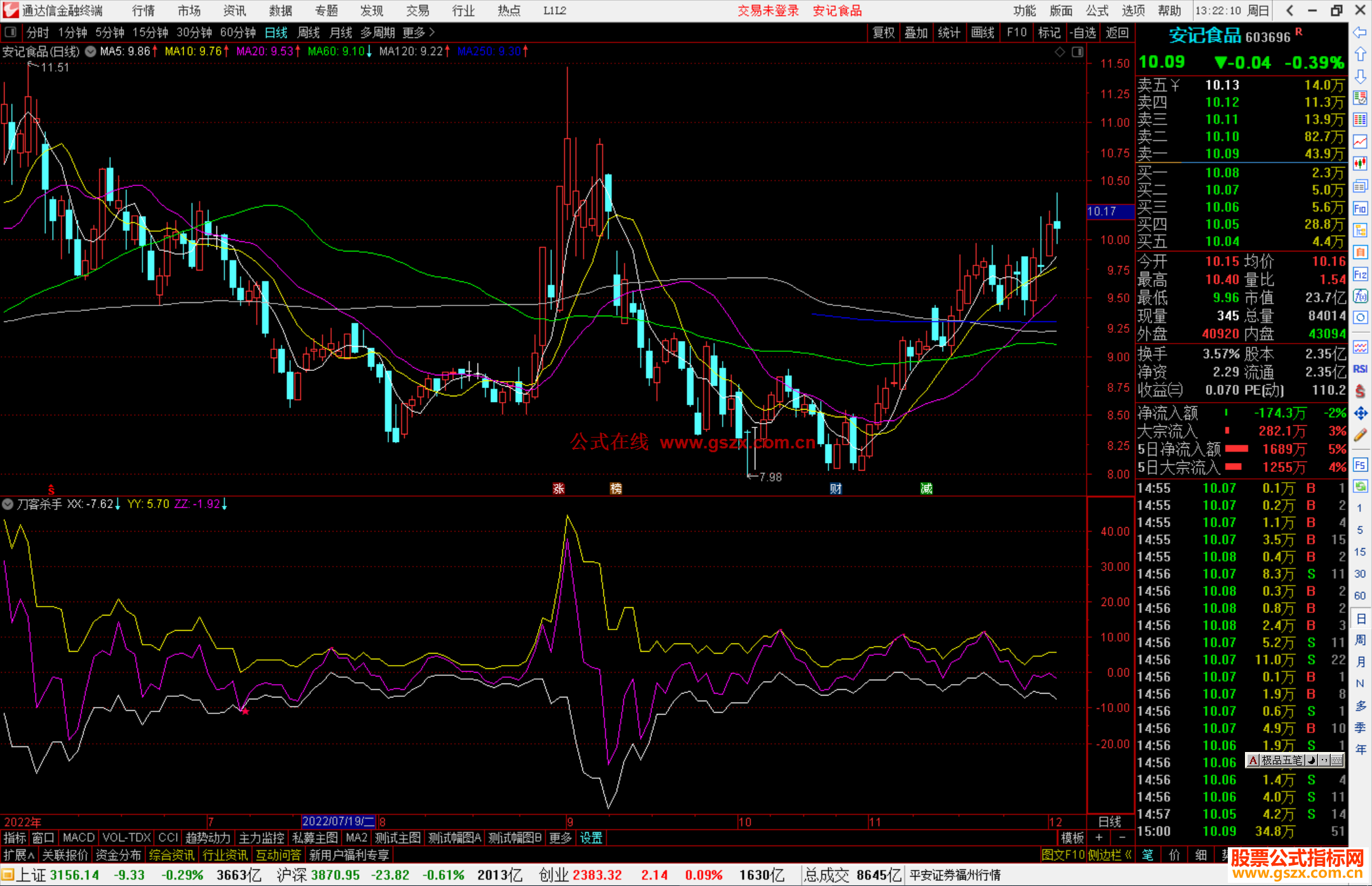Toggle the panel layout icon left of 分时
Image resolution: width=1372 pixels, height=886 pixels.
[11, 32]
